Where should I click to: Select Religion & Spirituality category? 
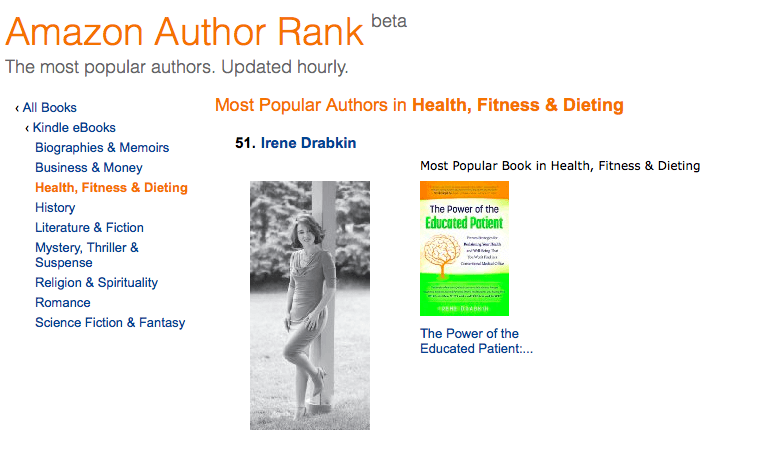[96, 282]
